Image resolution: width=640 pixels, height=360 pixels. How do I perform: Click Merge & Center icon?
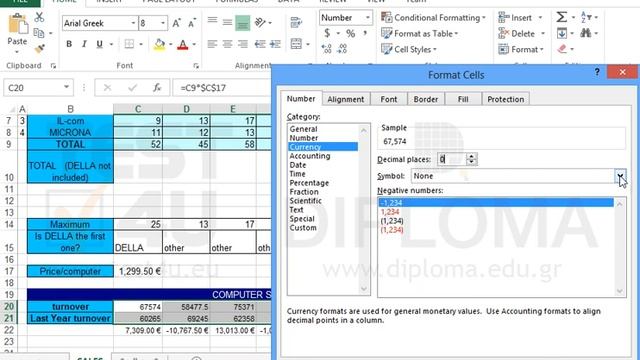296,44
